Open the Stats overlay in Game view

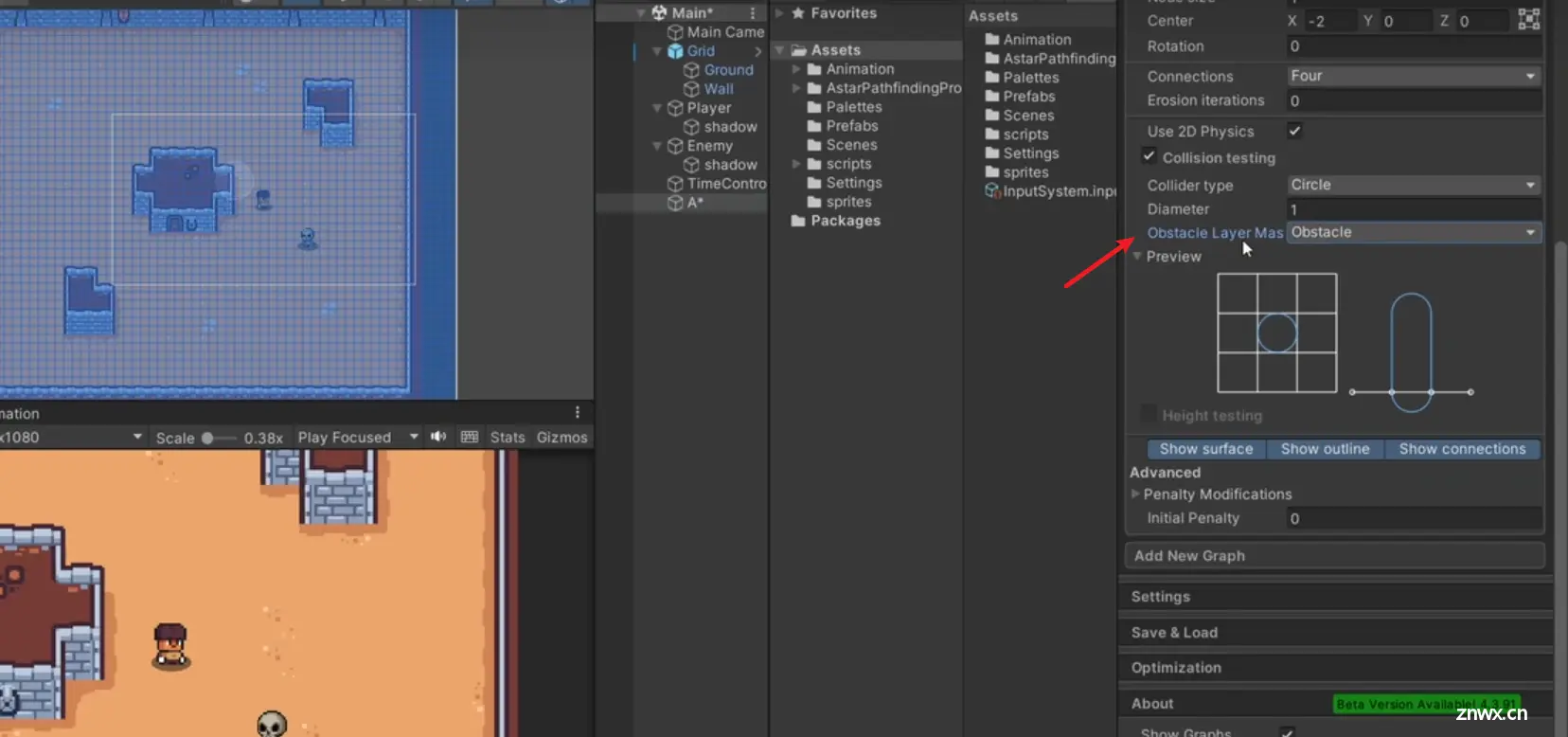coord(508,437)
